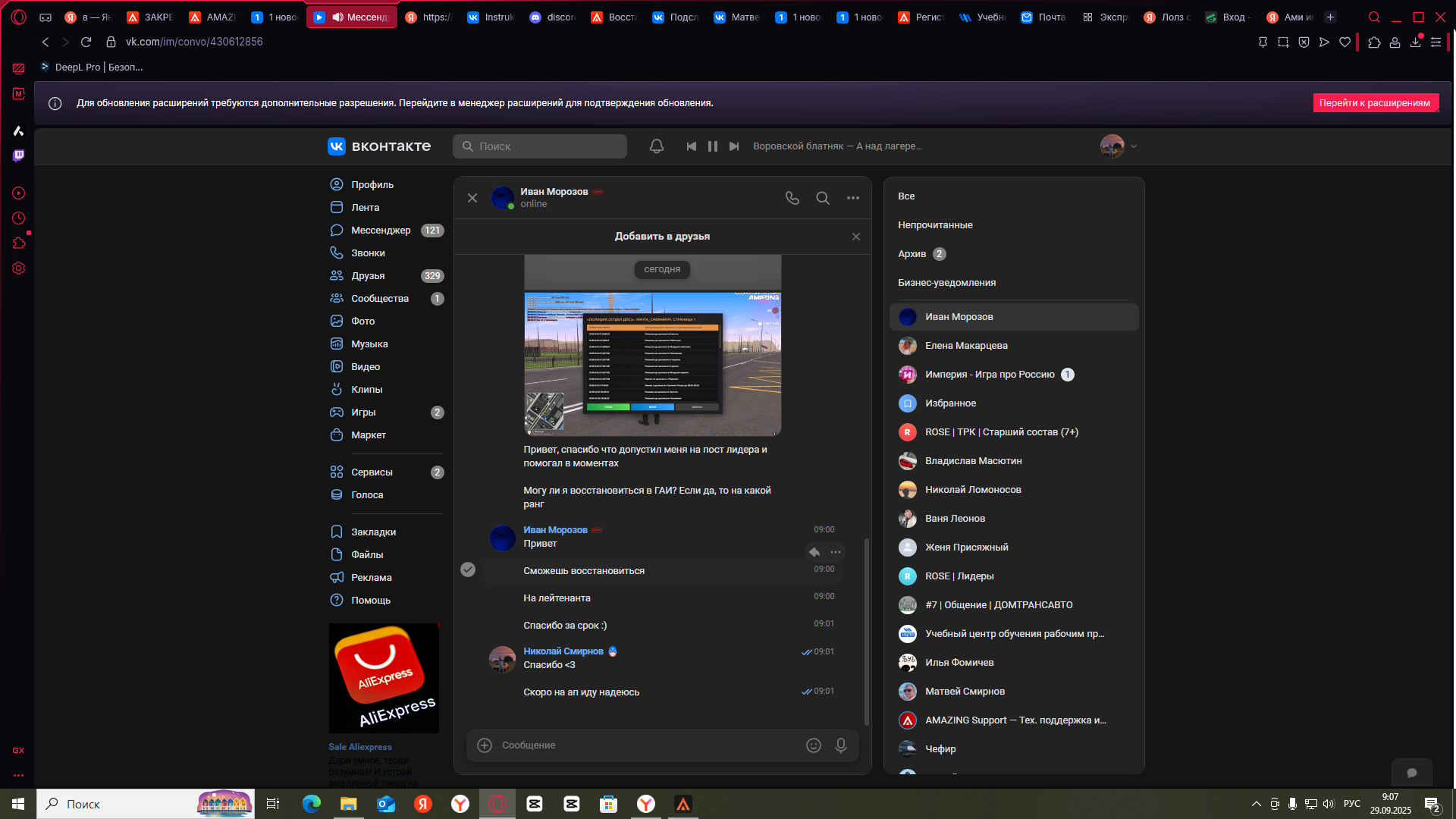This screenshot has width=1456, height=819.
Task: Toggle the selection checkmark beside 'Сможешь восстановиться'
Action: pos(468,570)
